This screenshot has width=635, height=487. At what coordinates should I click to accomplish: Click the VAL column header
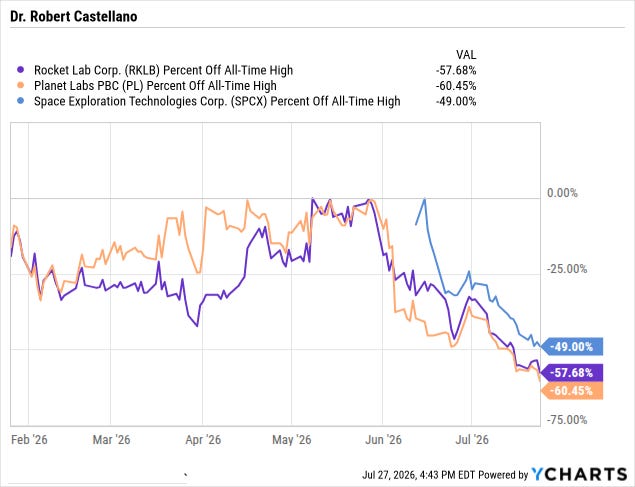(x=466, y=55)
